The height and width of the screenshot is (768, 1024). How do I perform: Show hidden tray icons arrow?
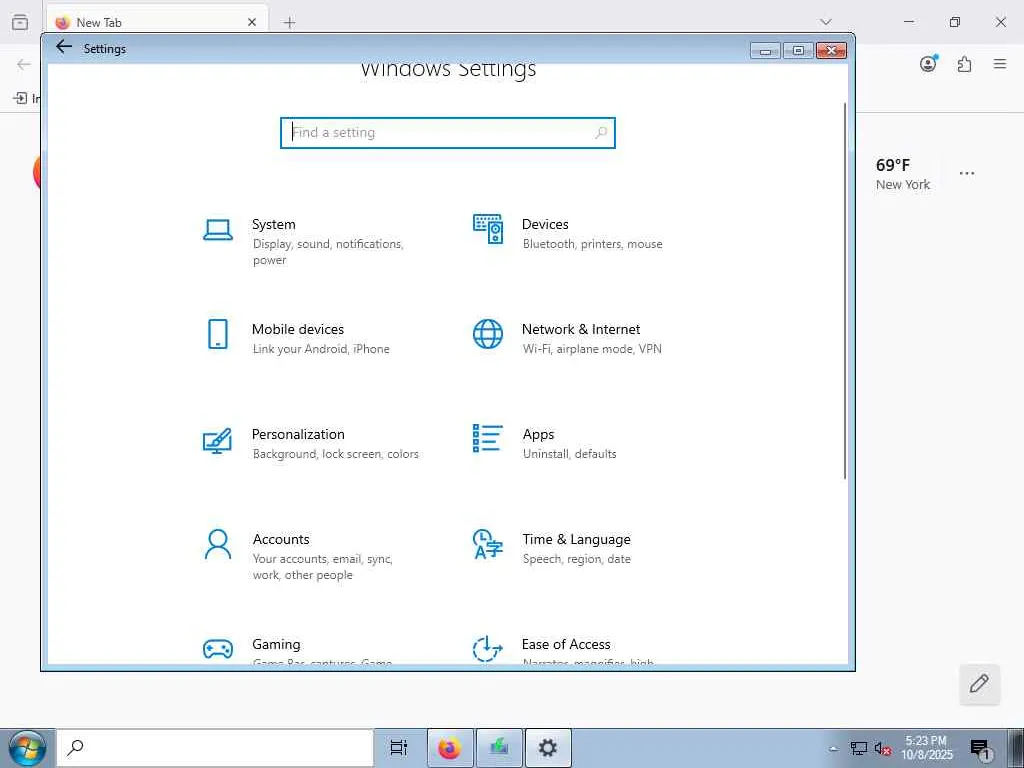pos(834,749)
